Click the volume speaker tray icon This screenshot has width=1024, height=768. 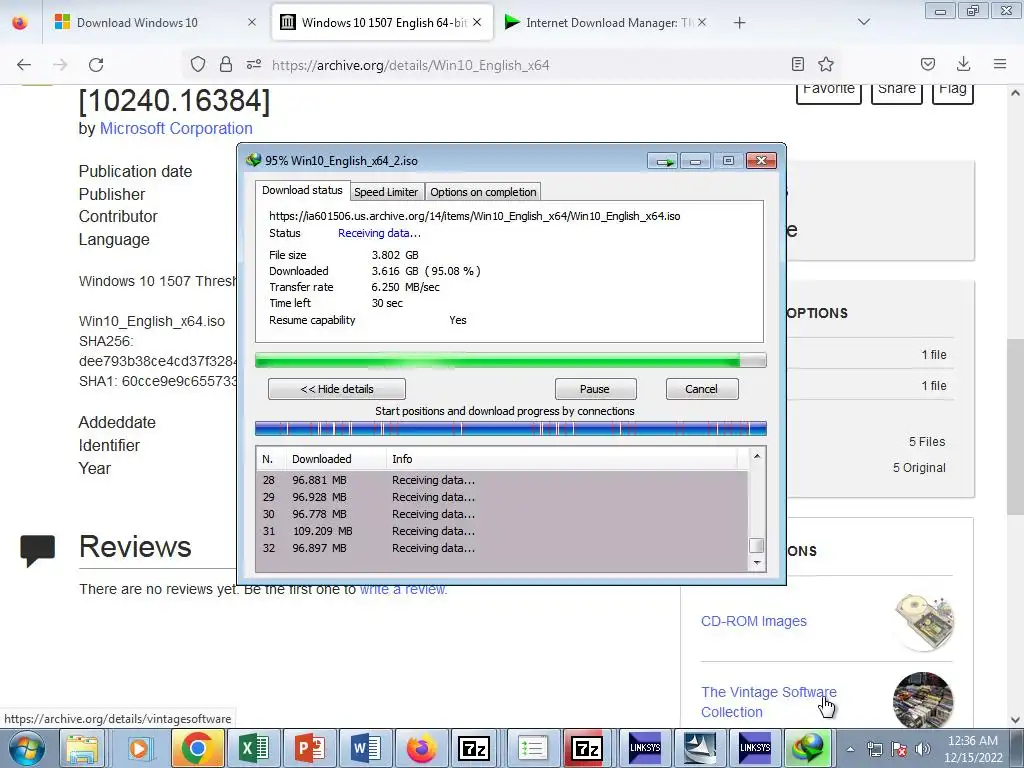coord(923,749)
